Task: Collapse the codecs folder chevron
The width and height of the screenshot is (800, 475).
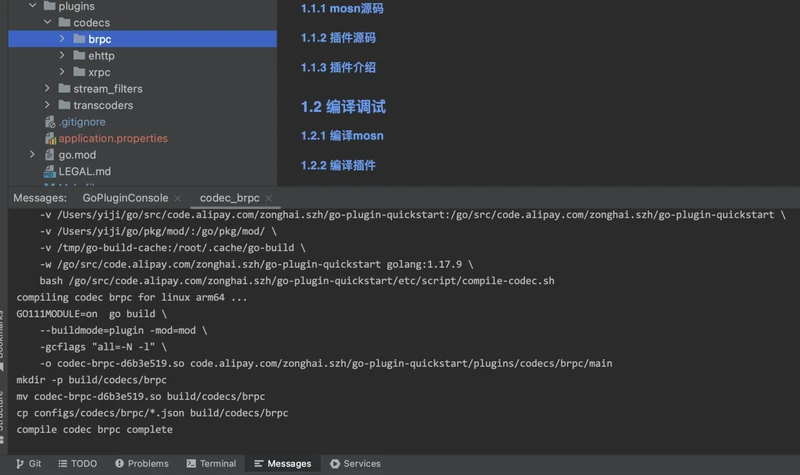Action: pyautogui.click(x=47, y=22)
